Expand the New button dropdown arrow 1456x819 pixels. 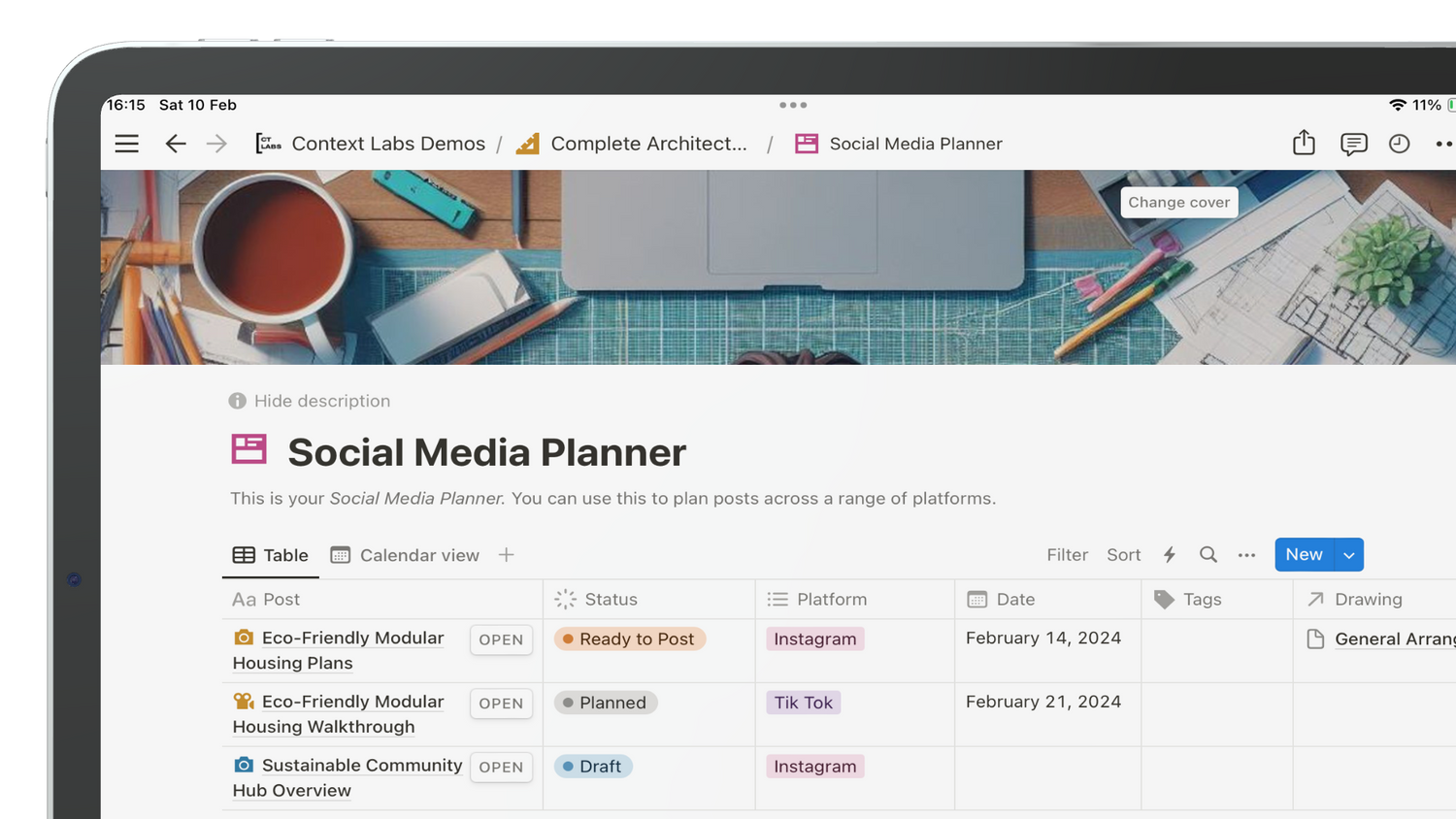pyautogui.click(x=1349, y=555)
